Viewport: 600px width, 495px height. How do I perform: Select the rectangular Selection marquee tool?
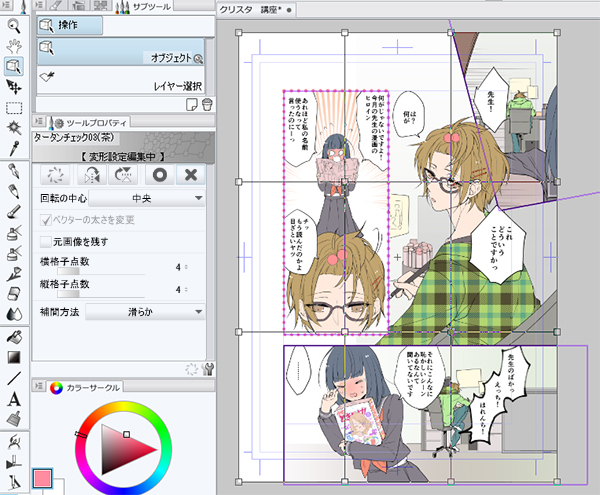click(x=14, y=108)
